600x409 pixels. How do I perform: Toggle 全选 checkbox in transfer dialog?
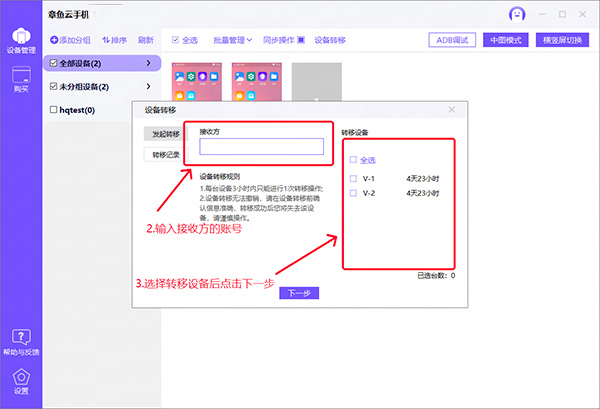(353, 160)
